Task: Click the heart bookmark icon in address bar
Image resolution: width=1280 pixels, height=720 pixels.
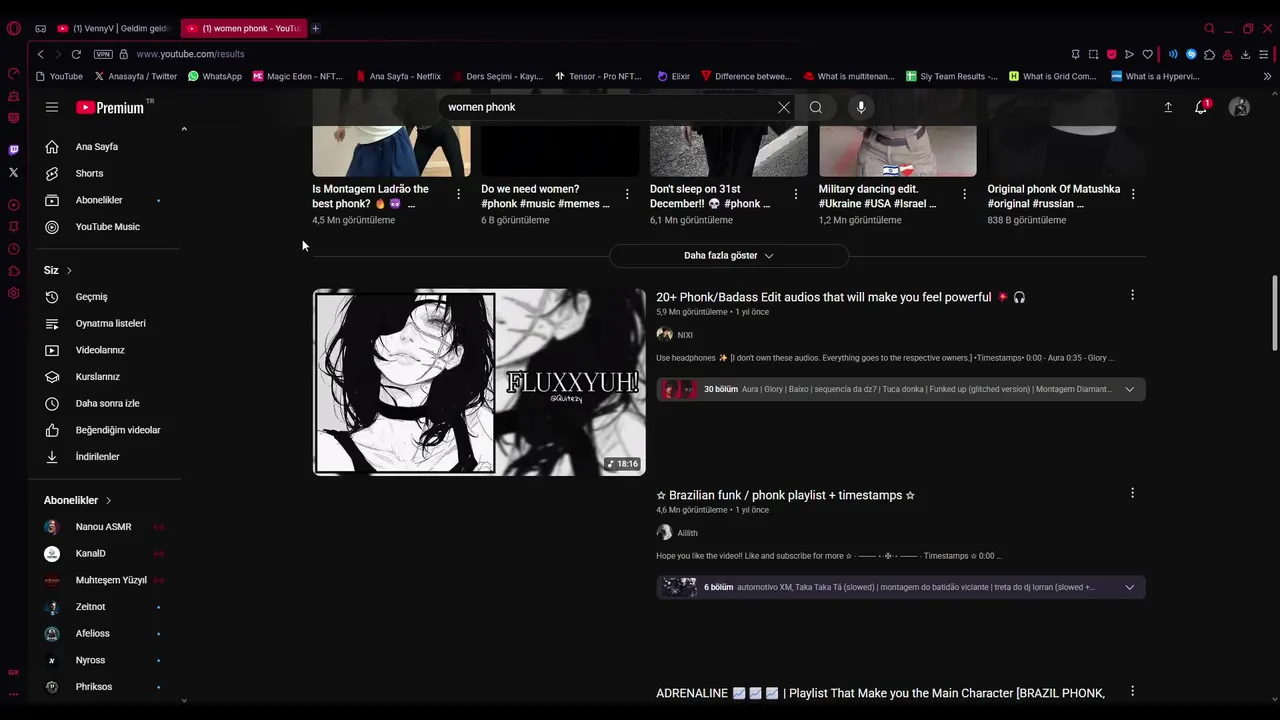Action: tap(1147, 54)
